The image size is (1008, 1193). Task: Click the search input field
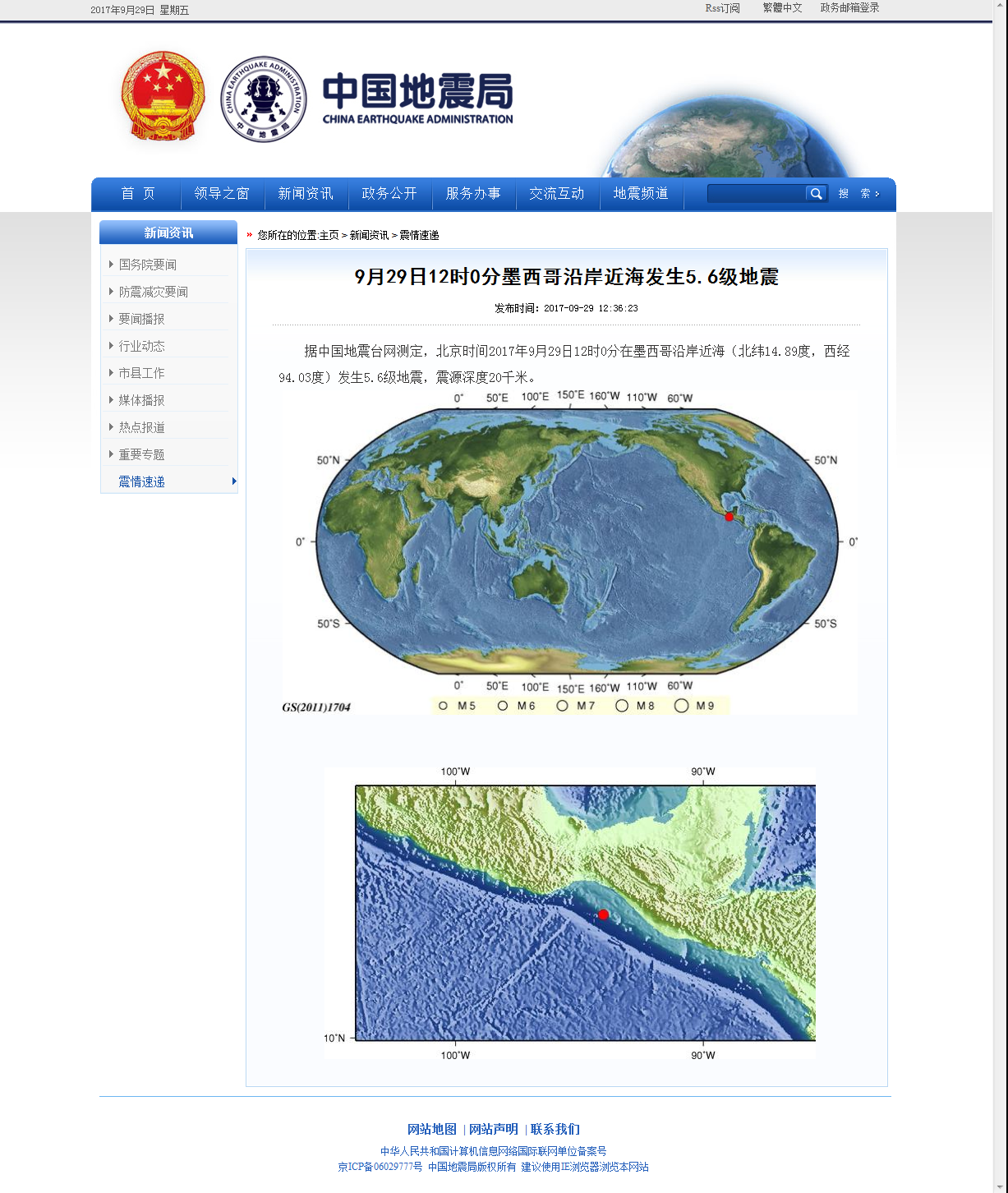tap(756, 194)
